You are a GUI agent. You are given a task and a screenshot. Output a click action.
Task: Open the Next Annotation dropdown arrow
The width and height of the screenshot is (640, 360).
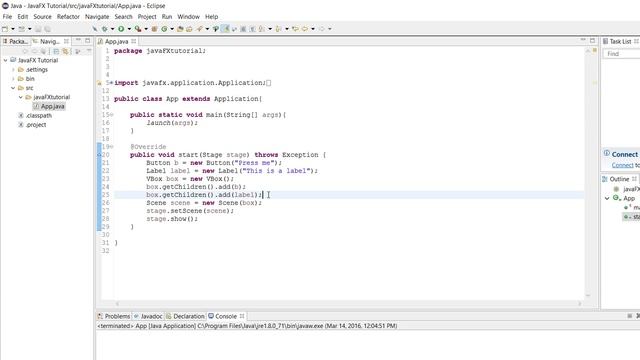pos(270,29)
